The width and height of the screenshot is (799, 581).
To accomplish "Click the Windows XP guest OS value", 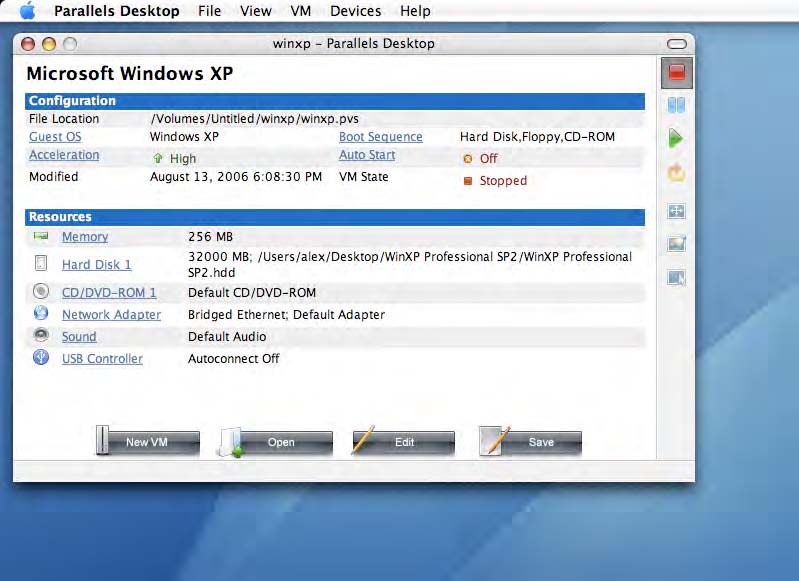I will pyautogui.click(x=184, y=137).
